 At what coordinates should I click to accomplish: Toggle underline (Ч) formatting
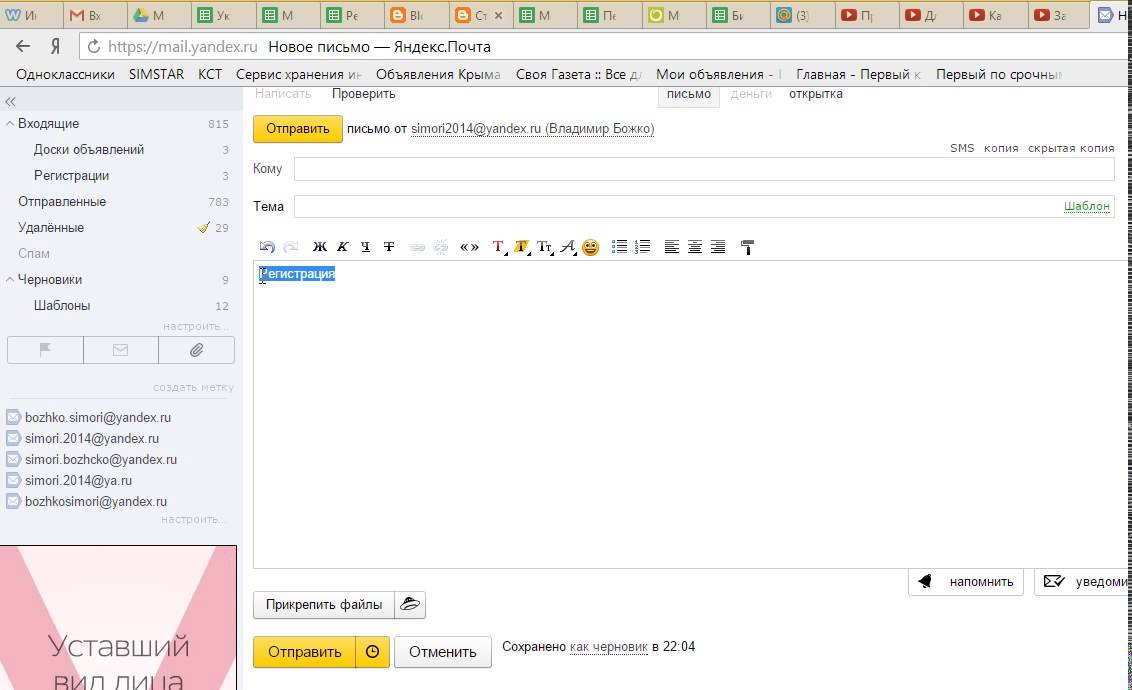(365, 247)
